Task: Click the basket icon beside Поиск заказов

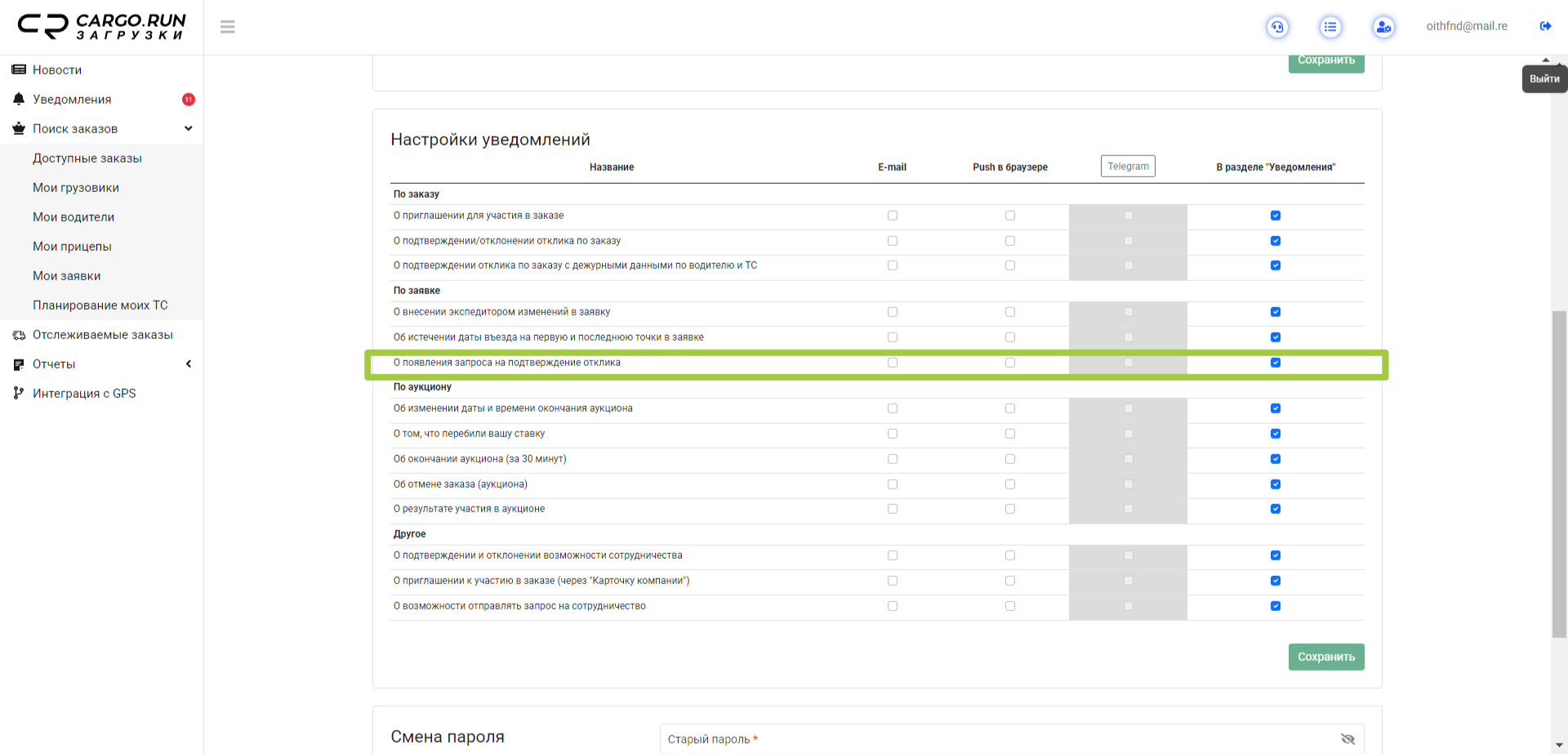Action: click(19, 128)
